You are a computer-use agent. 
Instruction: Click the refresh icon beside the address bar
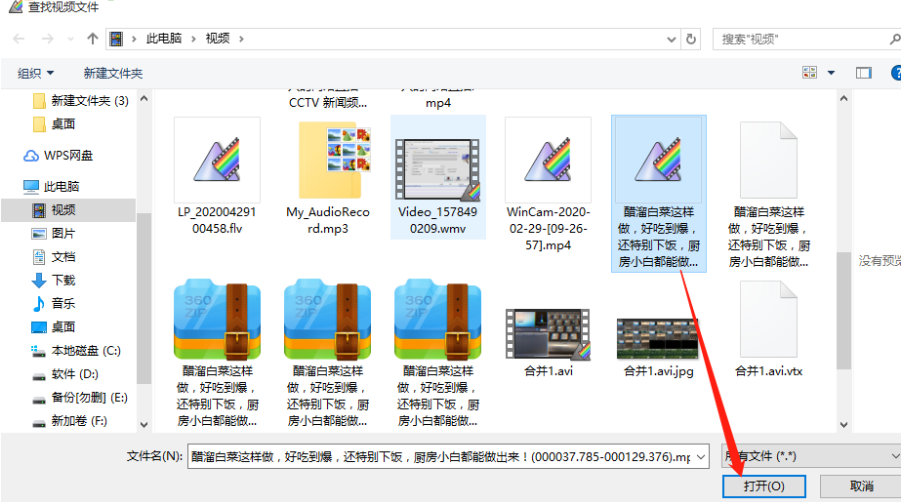pyautogui.click(x=691, y=39)
